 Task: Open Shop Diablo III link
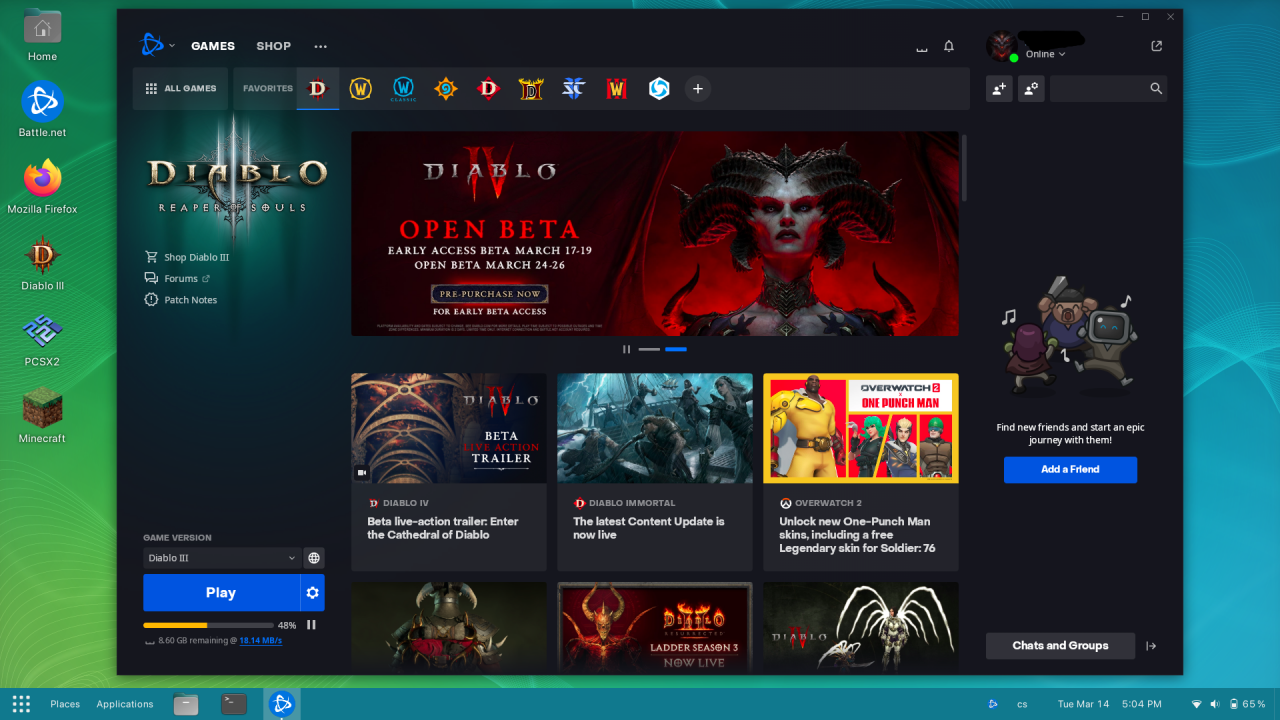pyautogui.click(x=187, y=257)
